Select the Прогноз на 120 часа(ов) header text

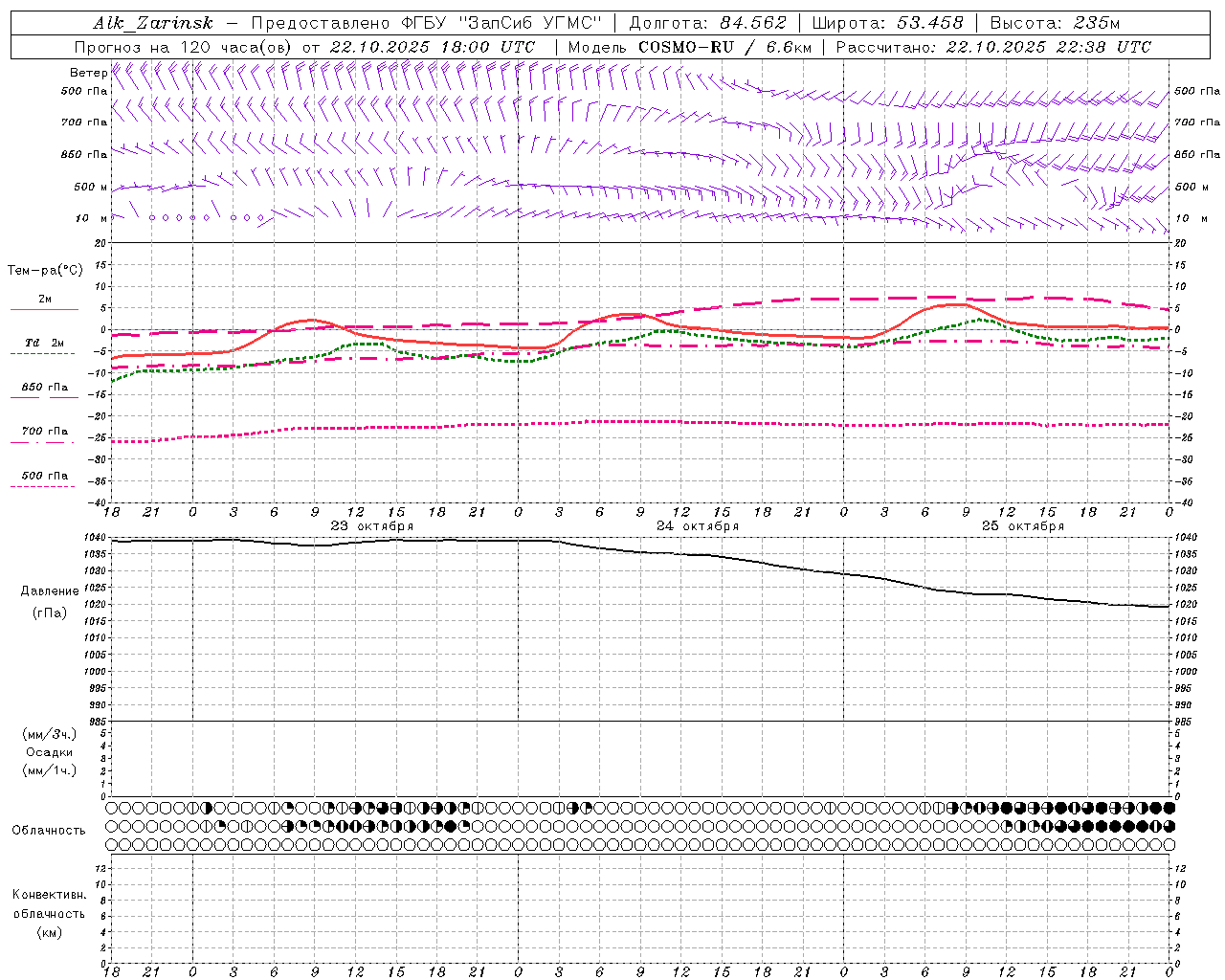185,47
